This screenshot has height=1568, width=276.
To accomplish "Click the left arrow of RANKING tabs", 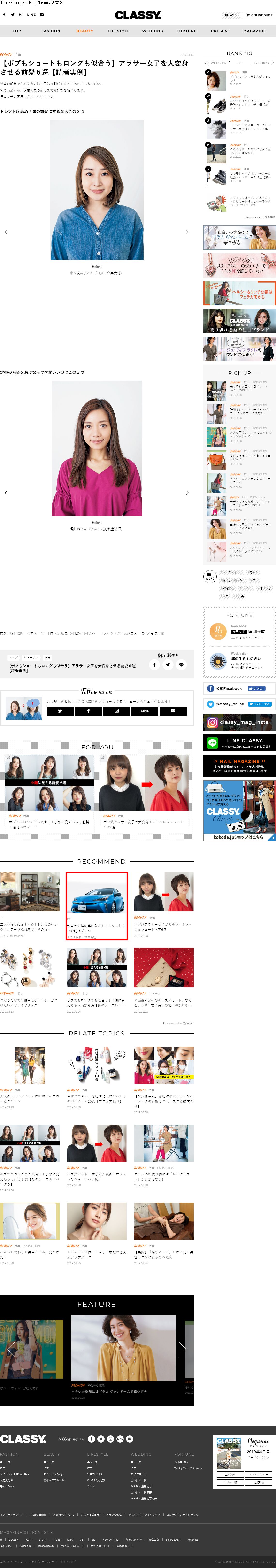I will (x=206, y=63).
